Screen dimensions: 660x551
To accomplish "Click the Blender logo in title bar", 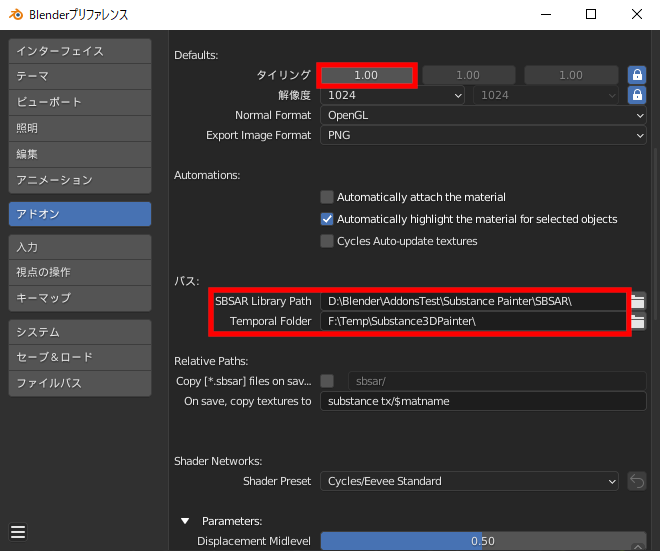I will [16, 15].
